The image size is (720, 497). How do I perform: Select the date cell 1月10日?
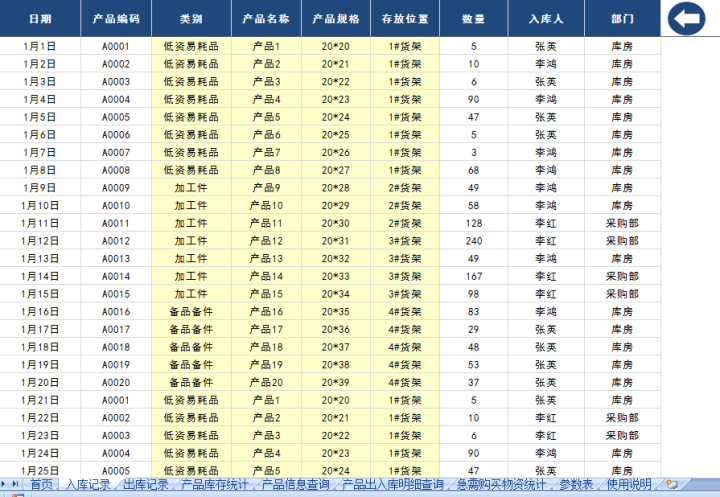pyautogui.click(x=40, y=205)
